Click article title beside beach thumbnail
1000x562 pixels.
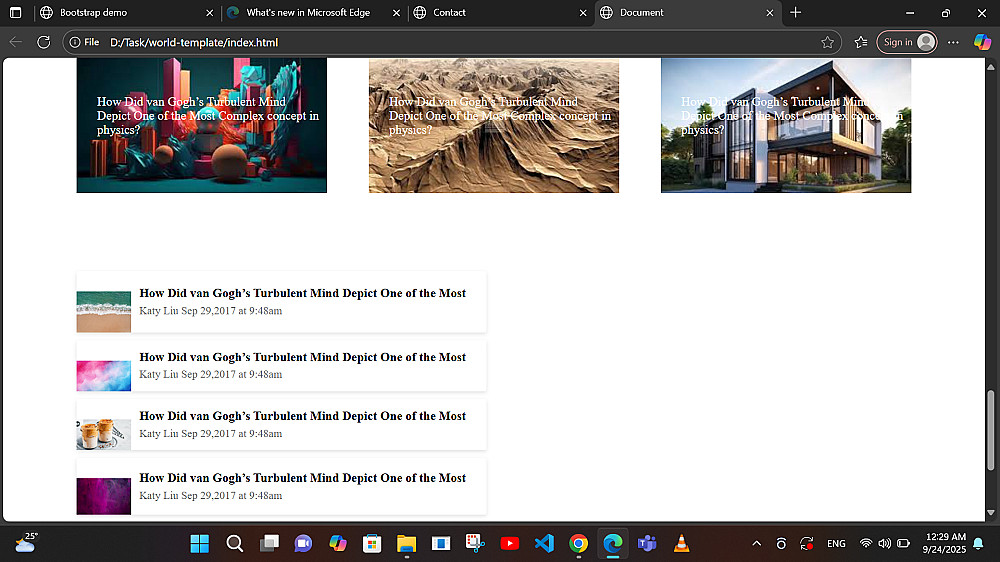pyautogui.click(x=302, y=293)
